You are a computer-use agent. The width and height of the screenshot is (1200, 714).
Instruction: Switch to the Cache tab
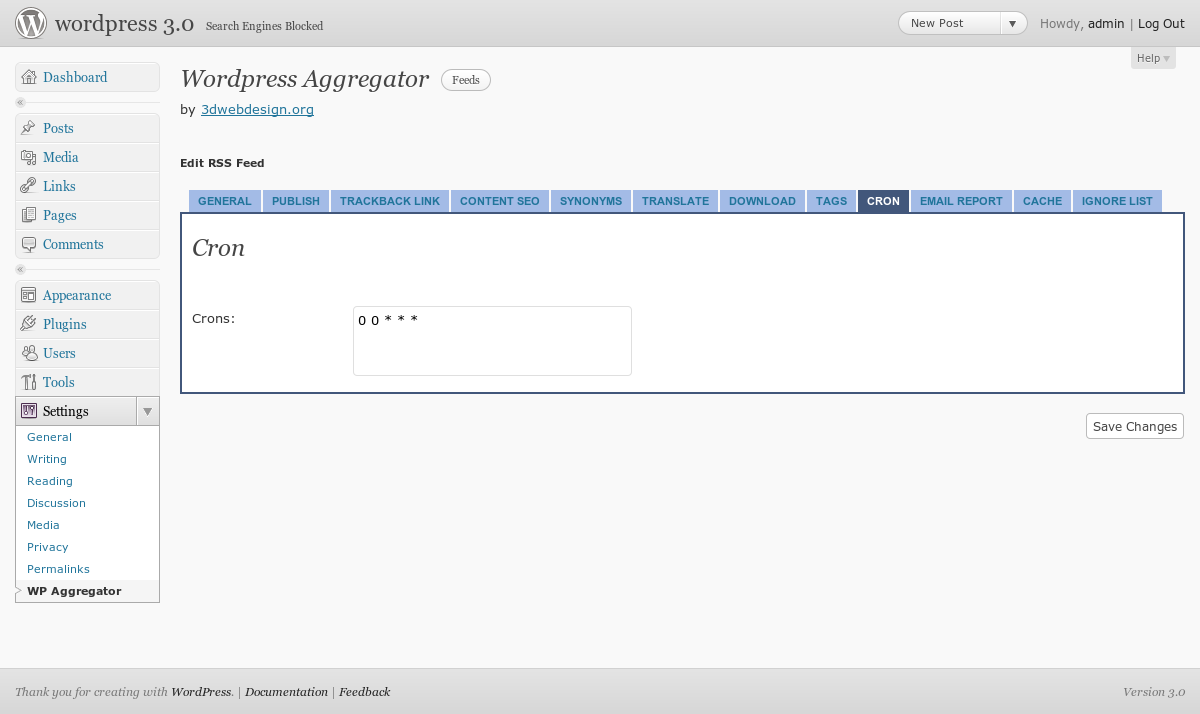(1042, 201)
